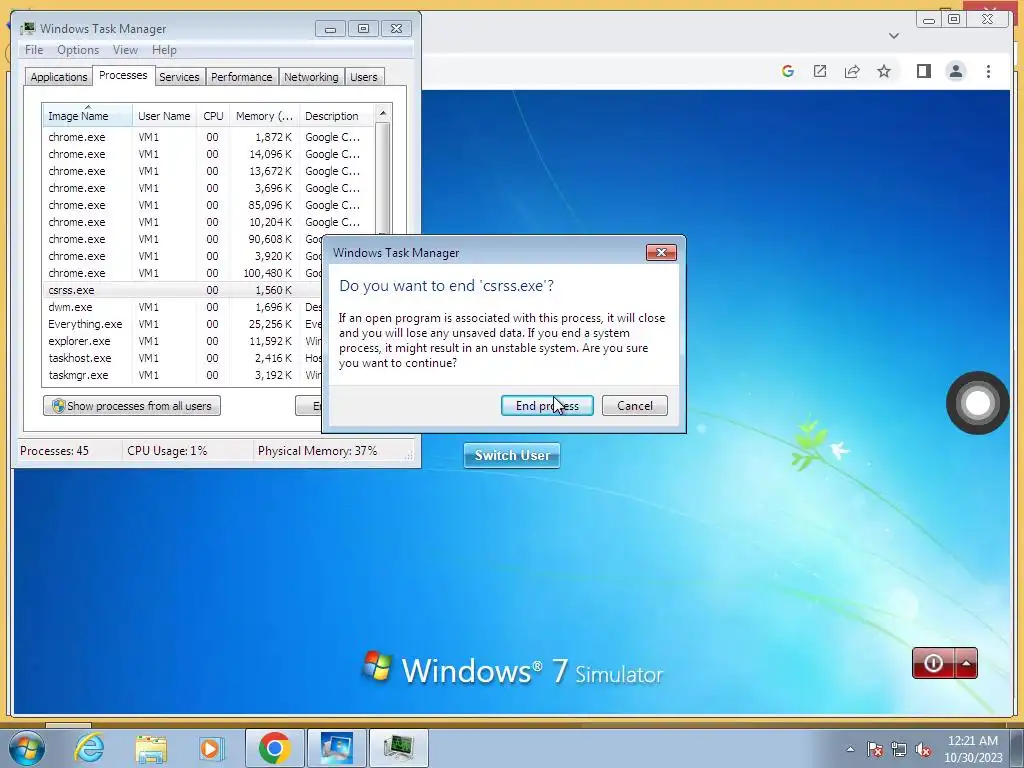Click the share page icon in Chrome

[852, 71]
